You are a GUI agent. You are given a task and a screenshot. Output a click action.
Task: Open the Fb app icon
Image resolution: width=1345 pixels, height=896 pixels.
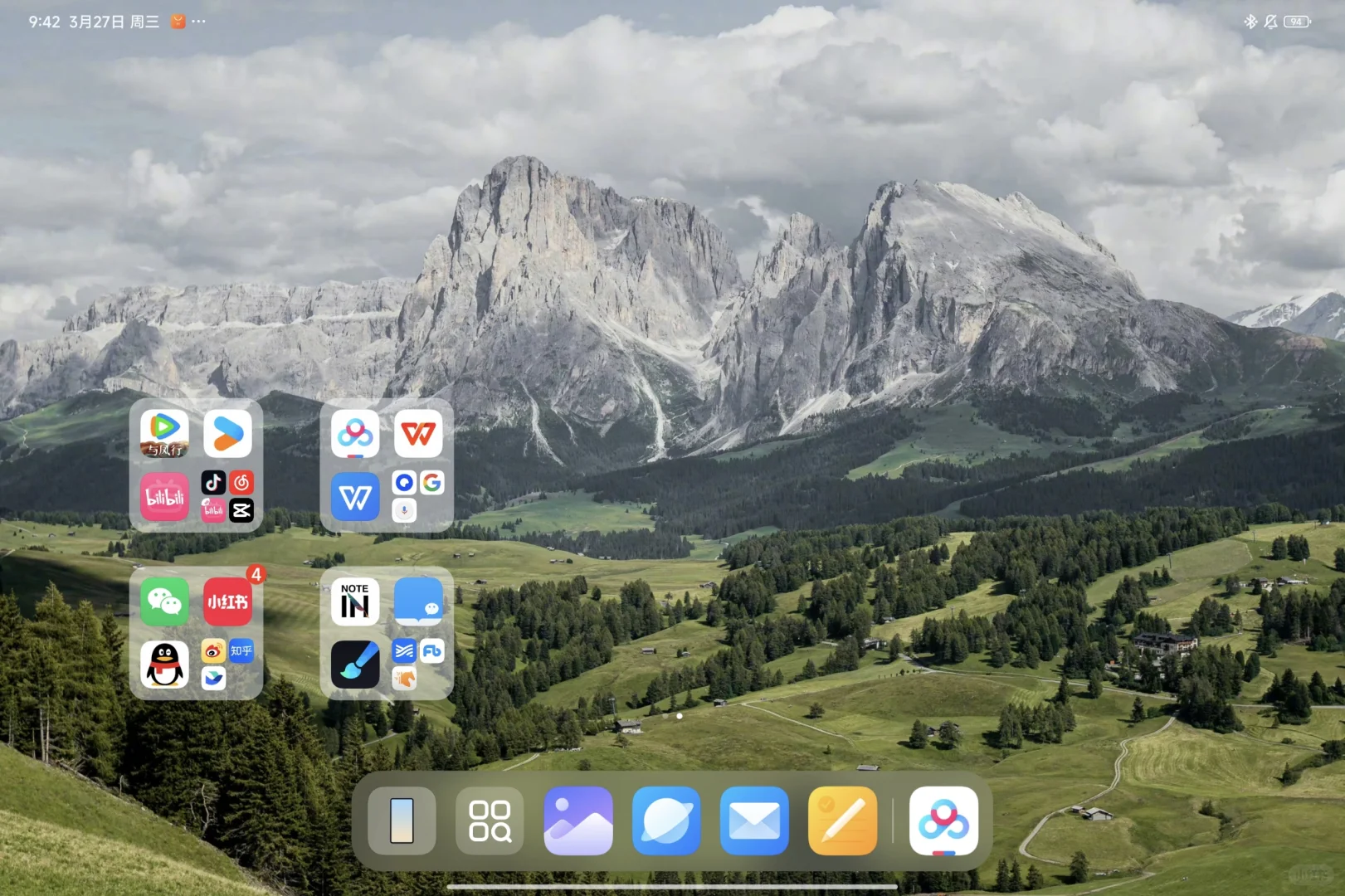[432, 651]
